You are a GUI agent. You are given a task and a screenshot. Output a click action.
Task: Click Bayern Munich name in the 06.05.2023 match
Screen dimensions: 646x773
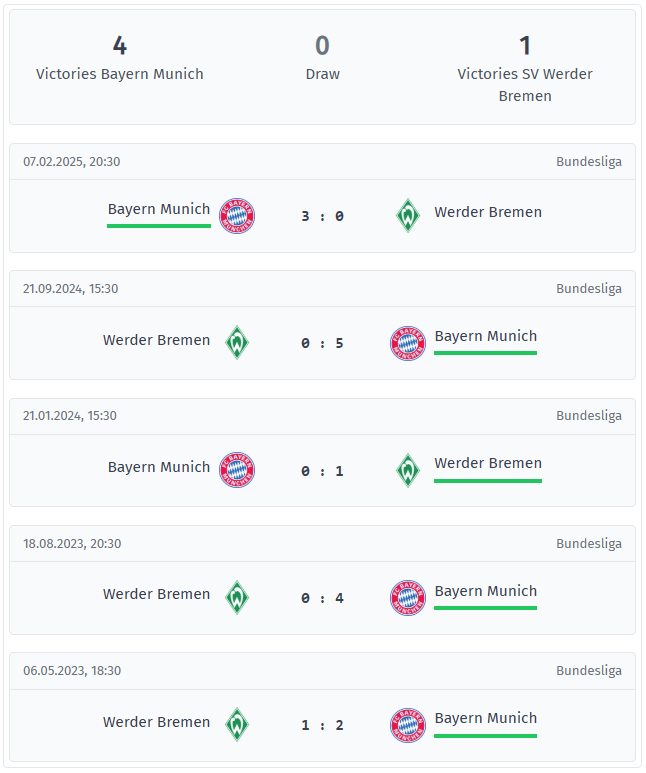[x=486, y=719]
